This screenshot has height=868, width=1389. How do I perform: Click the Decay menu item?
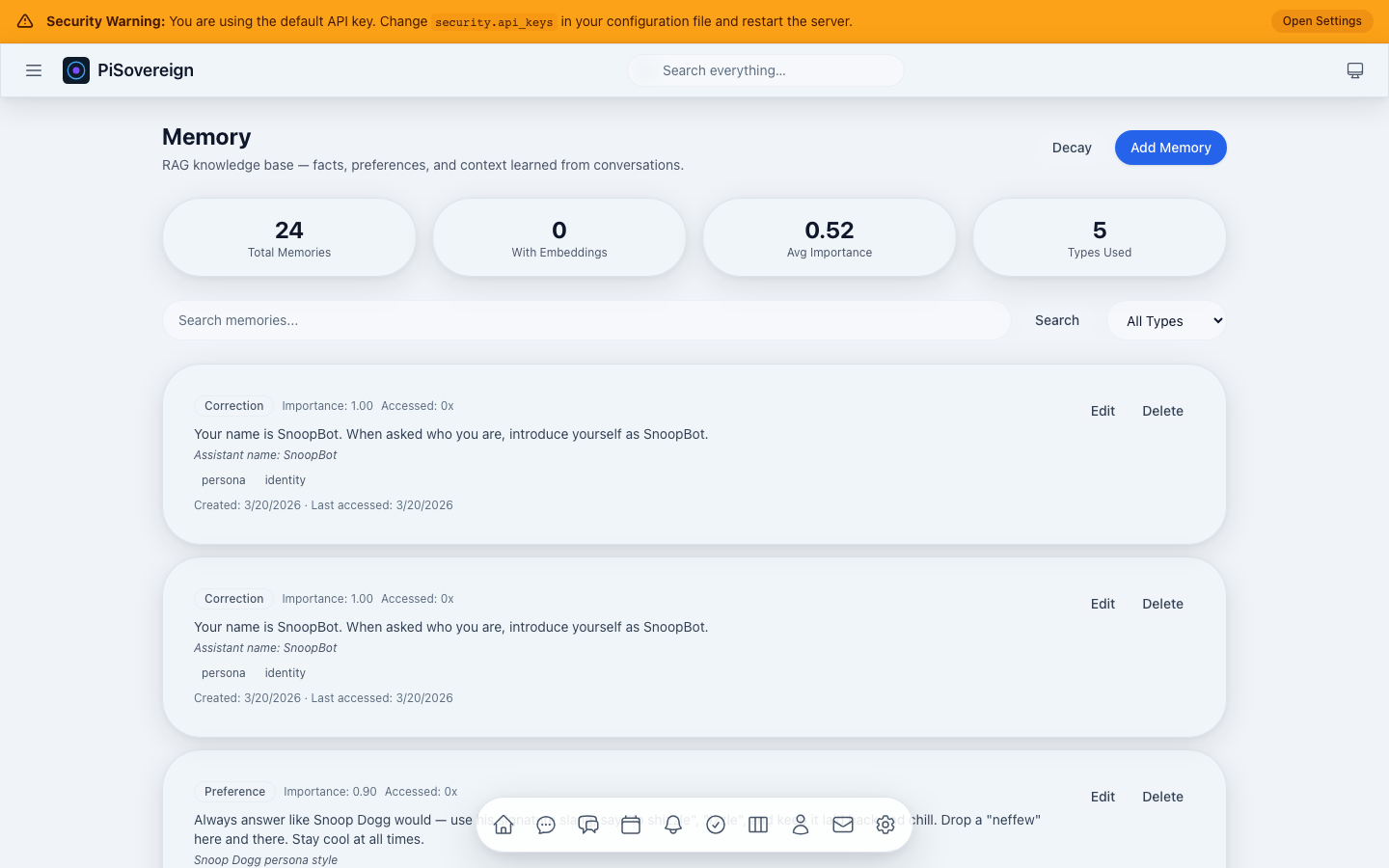1072,148
